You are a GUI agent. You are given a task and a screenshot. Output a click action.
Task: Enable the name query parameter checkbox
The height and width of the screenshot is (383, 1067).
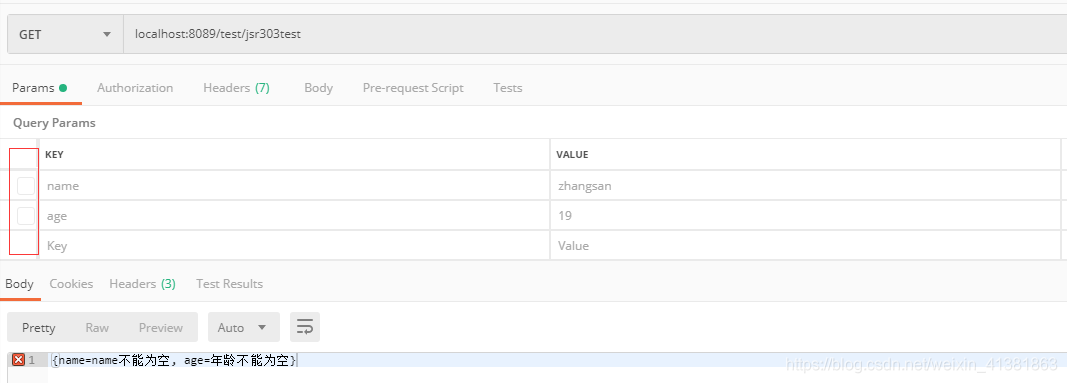click(x=26, y=186)
